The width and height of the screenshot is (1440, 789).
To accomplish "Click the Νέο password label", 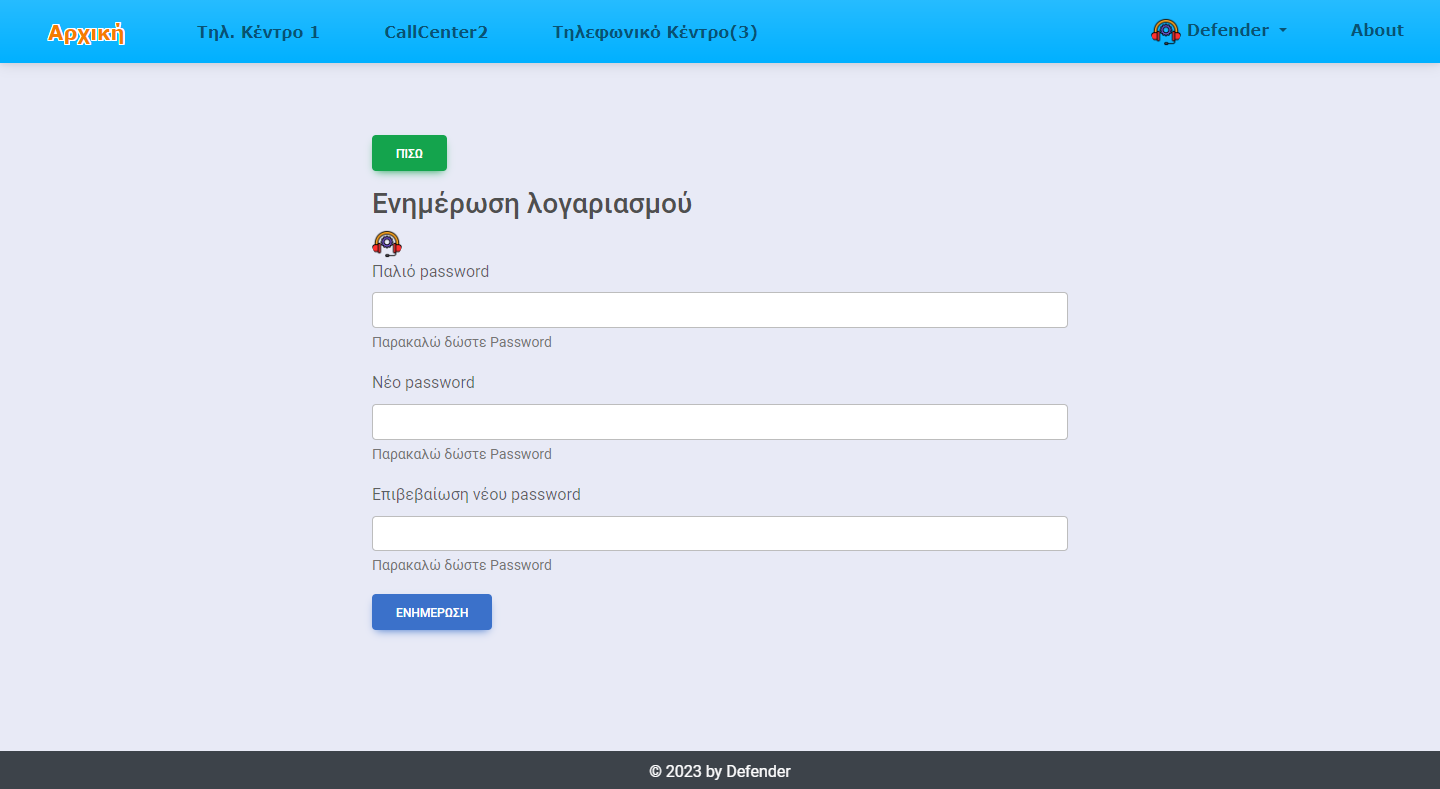I will pos(424,383).
